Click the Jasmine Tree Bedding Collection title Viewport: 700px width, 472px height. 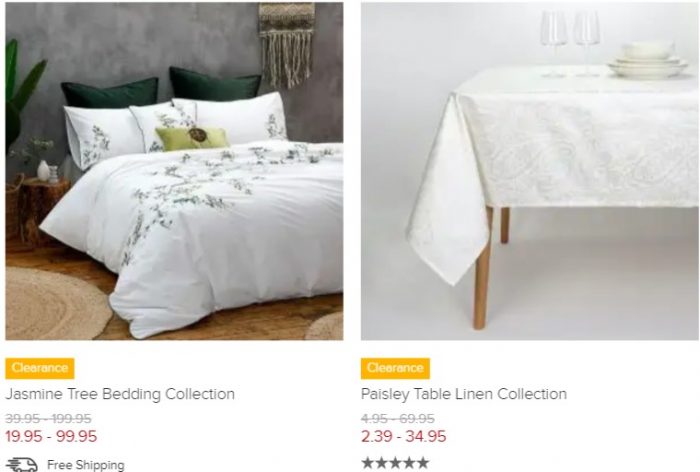click(x=120, y=394)
